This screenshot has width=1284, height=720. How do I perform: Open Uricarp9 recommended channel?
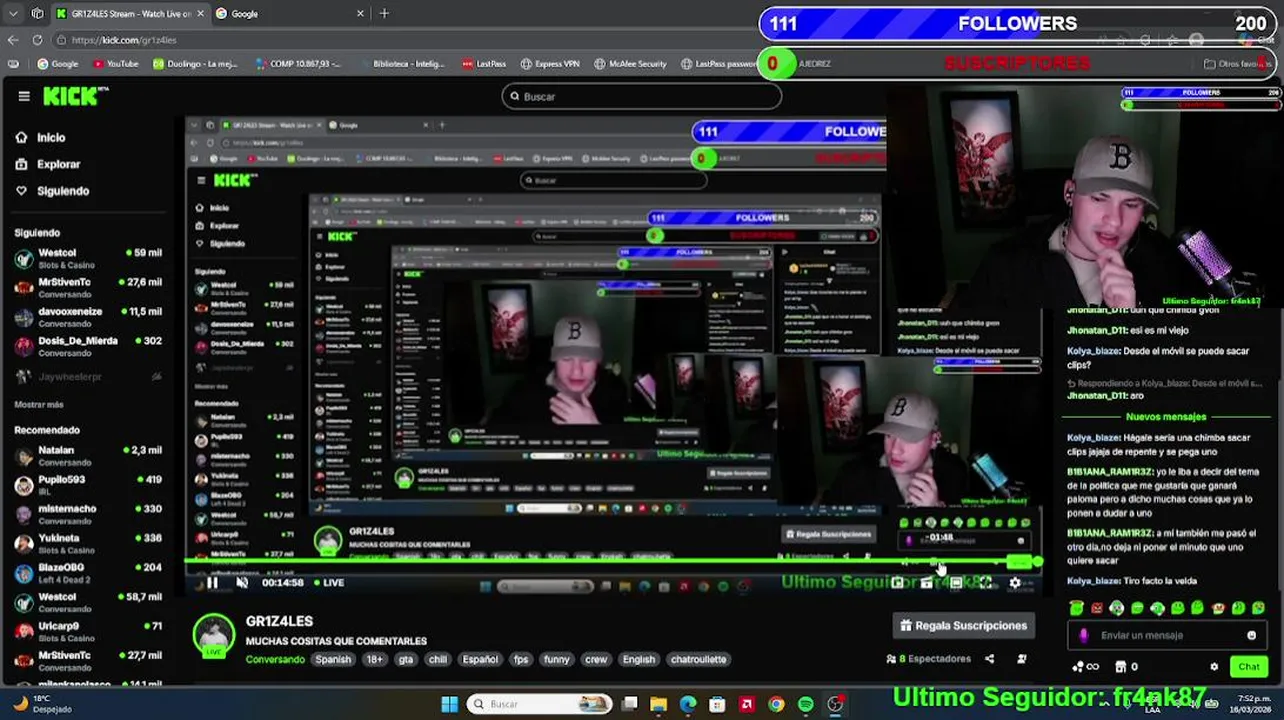[x=88, y=632]
